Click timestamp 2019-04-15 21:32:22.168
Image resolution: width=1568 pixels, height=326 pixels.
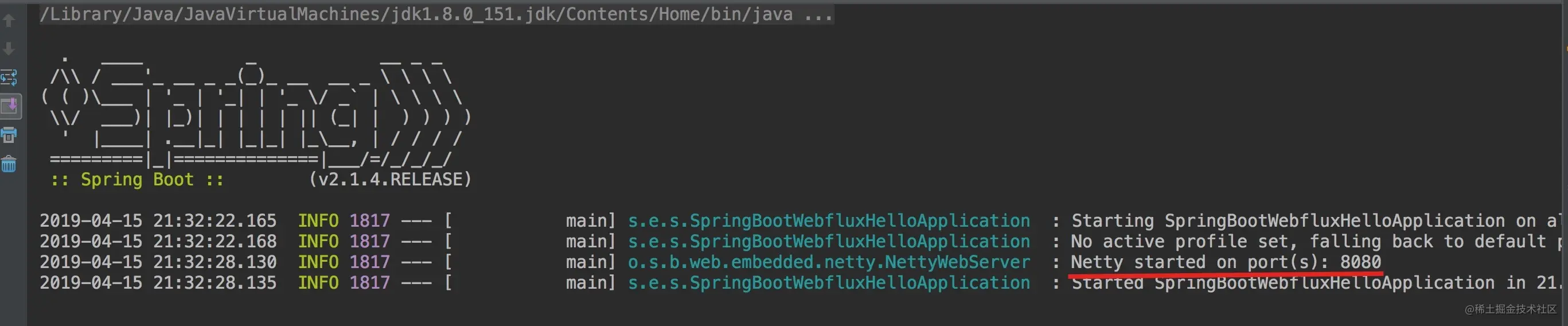coord(158,241)
